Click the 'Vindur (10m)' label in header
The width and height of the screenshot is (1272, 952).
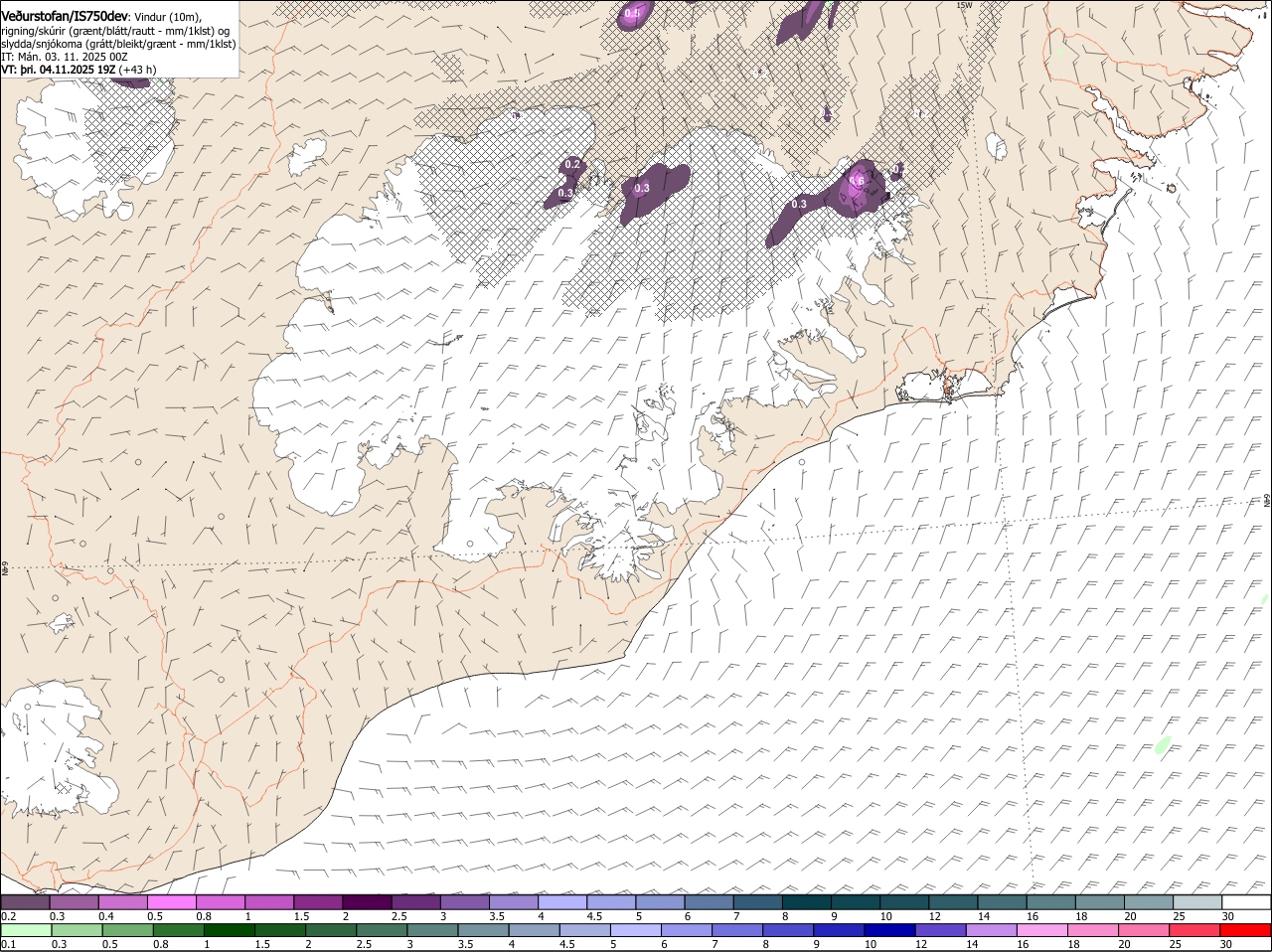(x=167, y=17)
